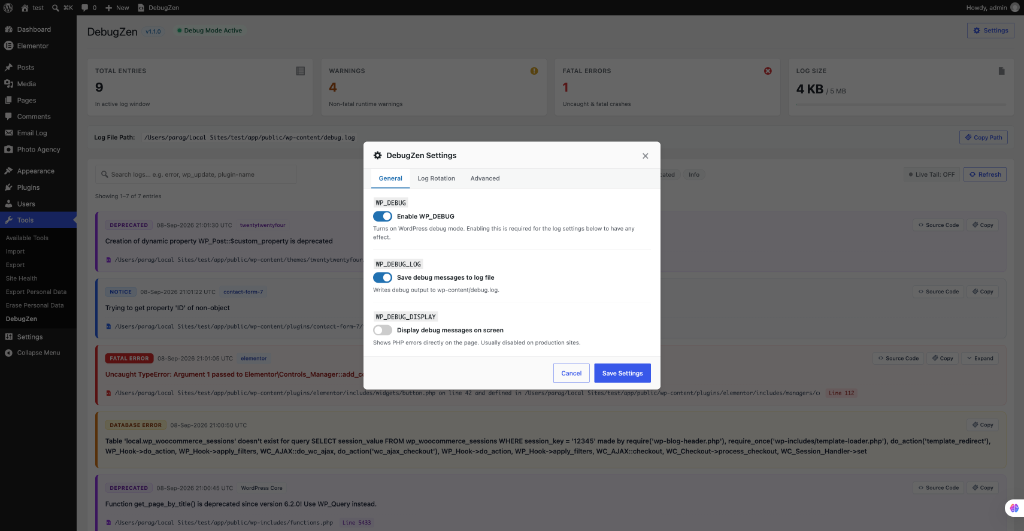Open Export Personal Data submenu item
Screen dimensions: 1024x531
(36, 292)
